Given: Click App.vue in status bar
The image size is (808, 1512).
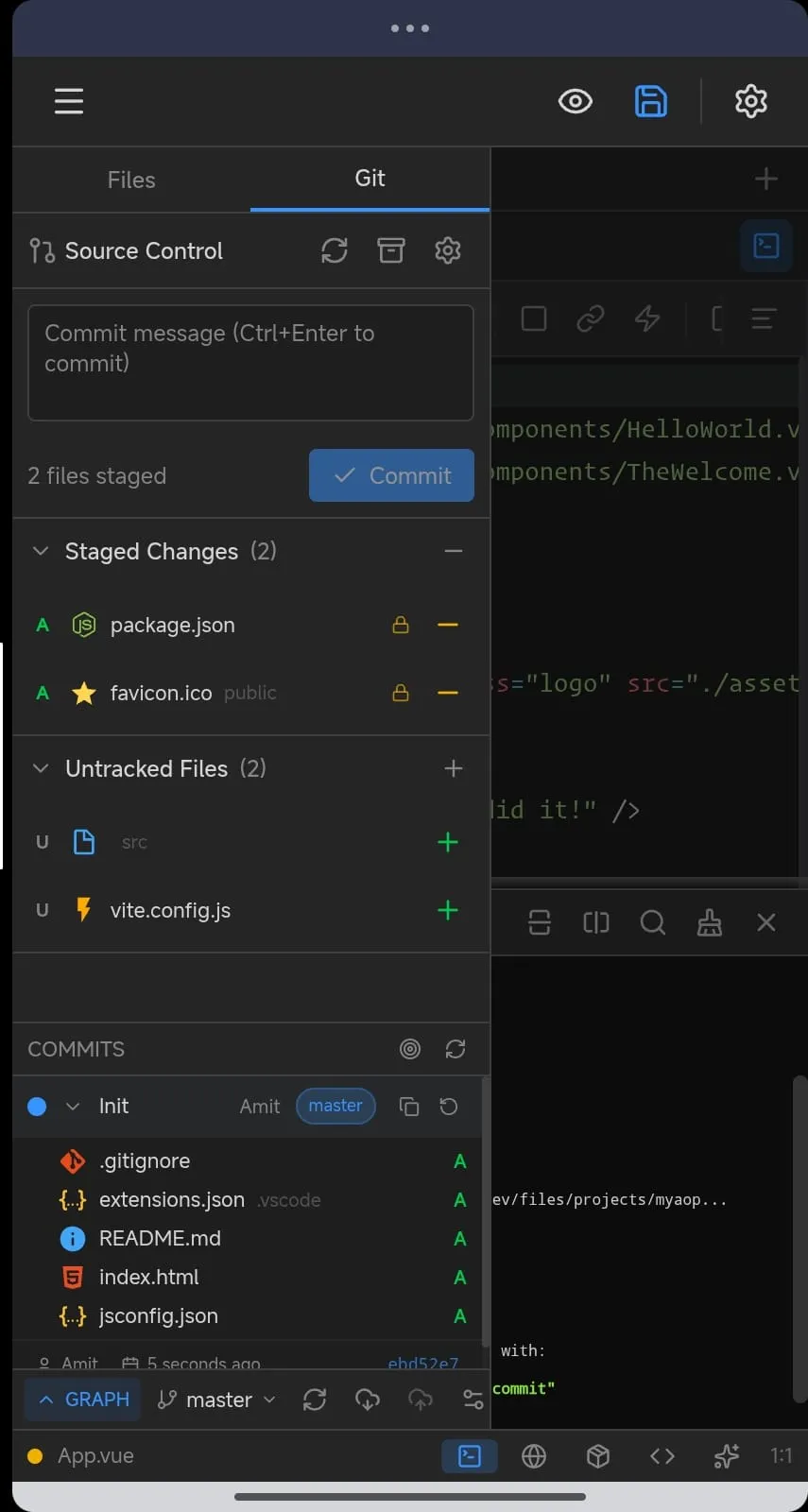Looking at the screenshot, I should [x=95, y=1456].
